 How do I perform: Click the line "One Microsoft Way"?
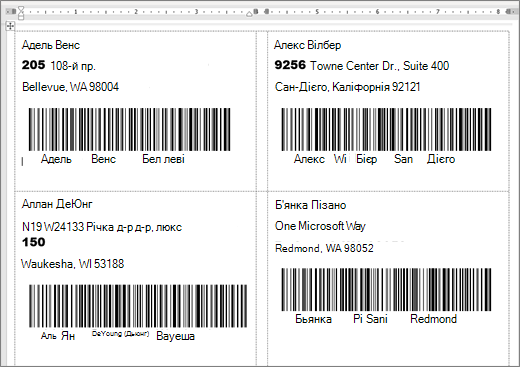click(320, 226)
